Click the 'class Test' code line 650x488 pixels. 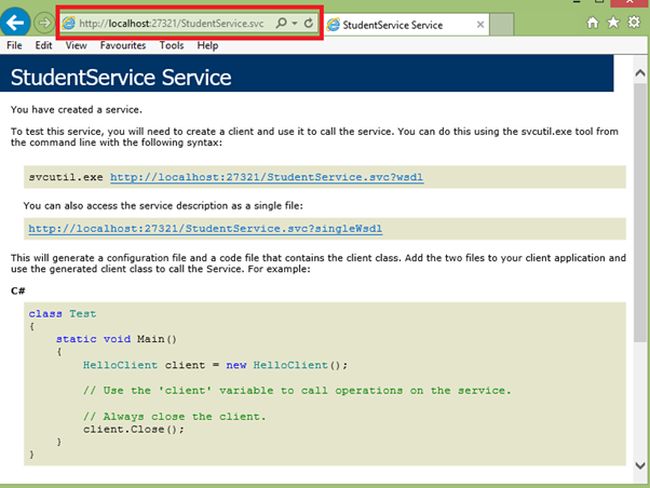pos(62,314)
